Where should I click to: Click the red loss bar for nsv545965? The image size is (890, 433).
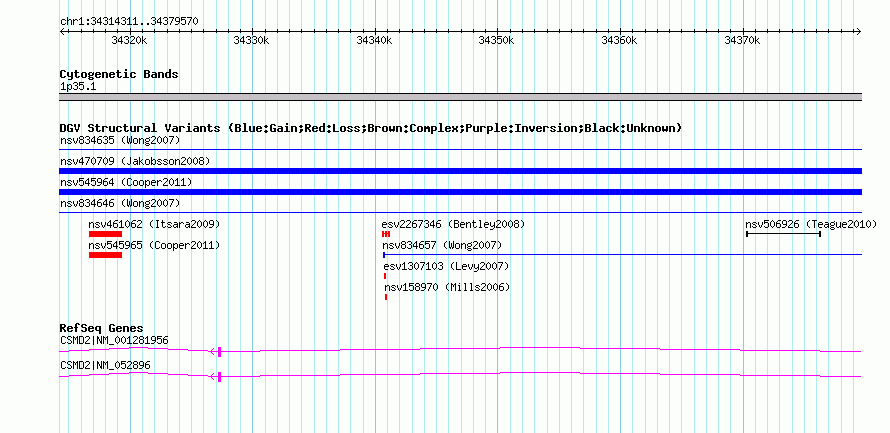106,255
